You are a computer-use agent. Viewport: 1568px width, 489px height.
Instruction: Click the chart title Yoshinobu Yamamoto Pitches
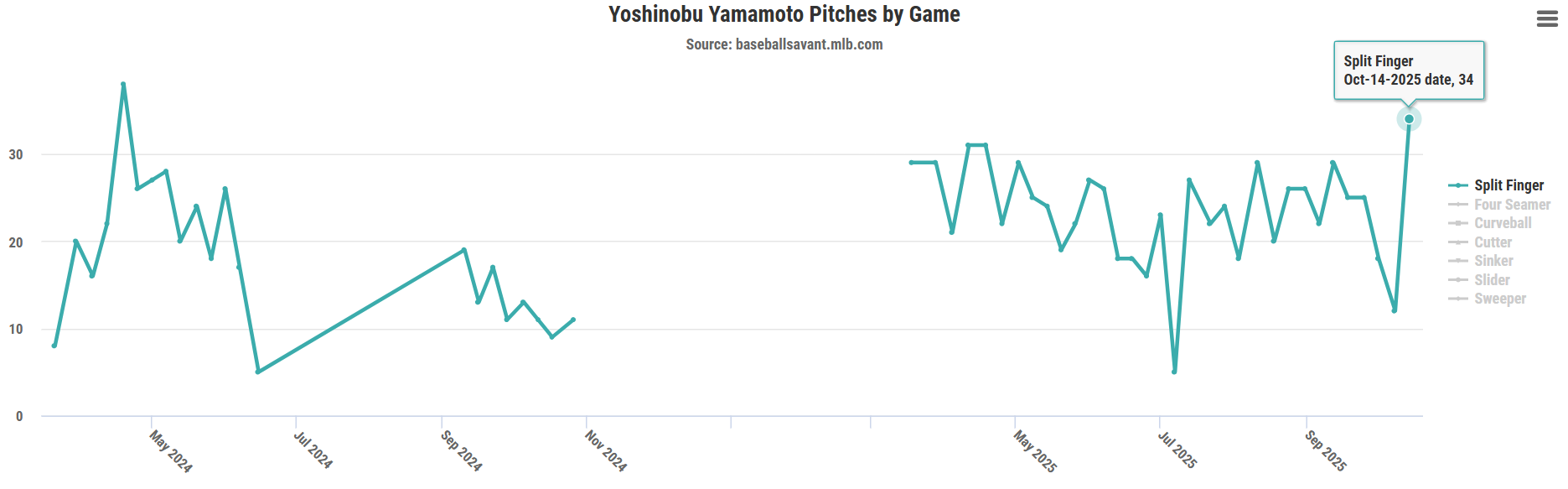(x=784, y=14)
